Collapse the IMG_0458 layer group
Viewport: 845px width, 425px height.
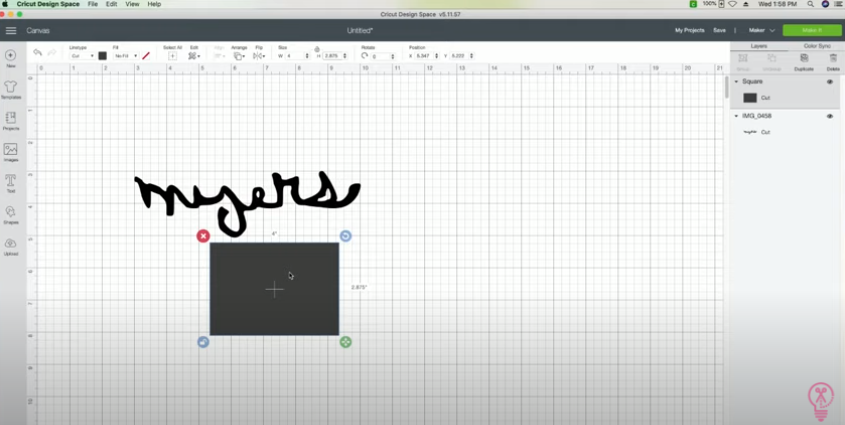737,116
